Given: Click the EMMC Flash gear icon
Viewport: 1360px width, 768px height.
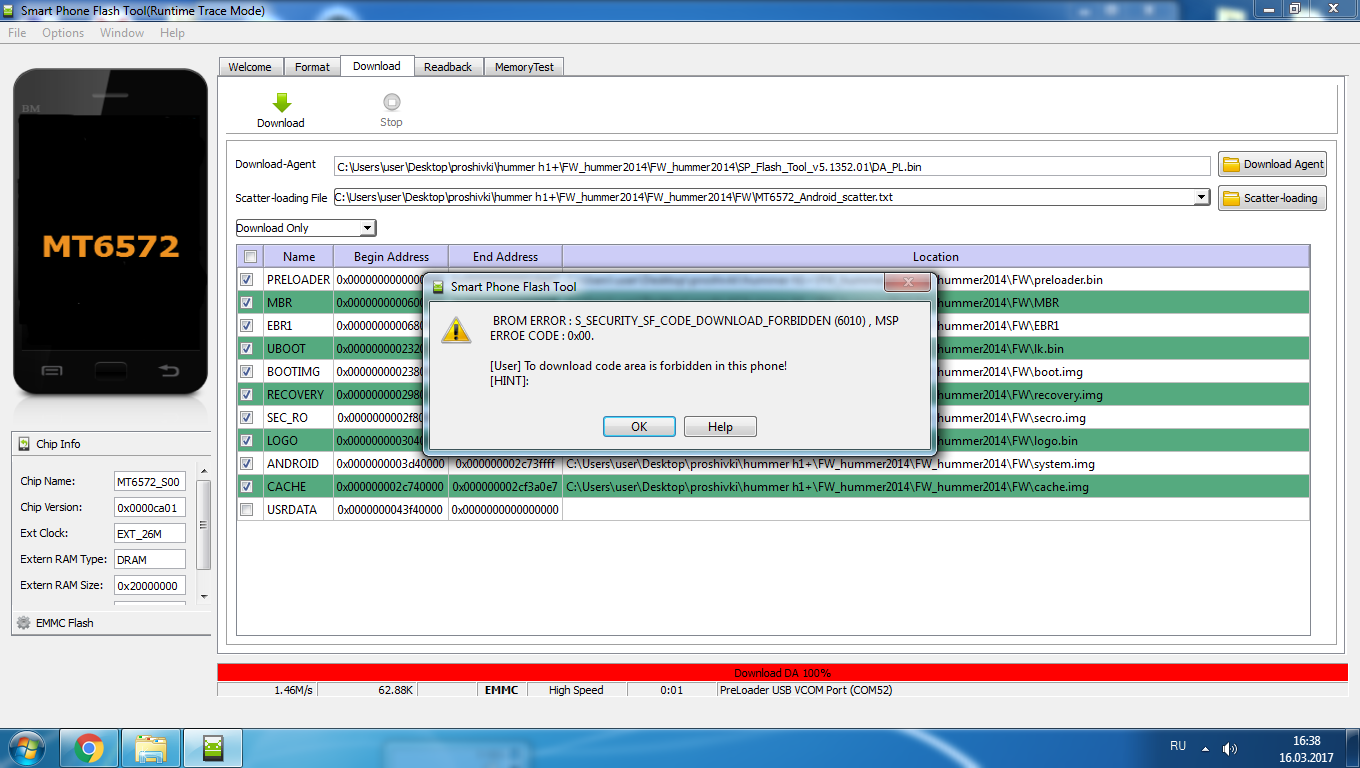Looking at the screenshot, I should pyautogui.click(x=24, y=623).
